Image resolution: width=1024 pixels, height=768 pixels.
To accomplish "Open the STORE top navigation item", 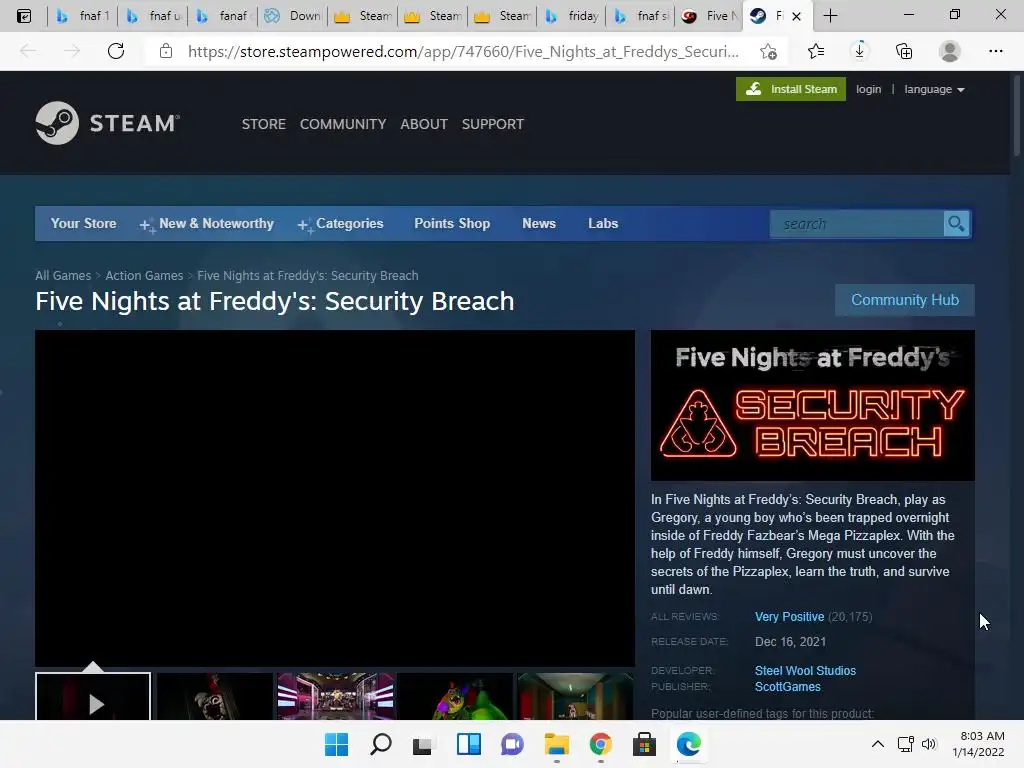I will click(x=264, y=124).
